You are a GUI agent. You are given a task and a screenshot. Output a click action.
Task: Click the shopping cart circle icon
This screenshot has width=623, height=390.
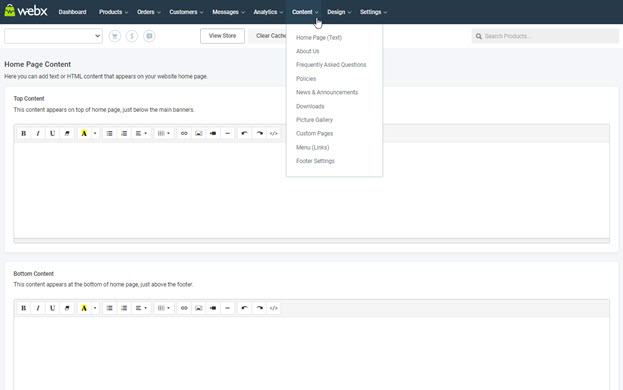[x=115, y=36]
